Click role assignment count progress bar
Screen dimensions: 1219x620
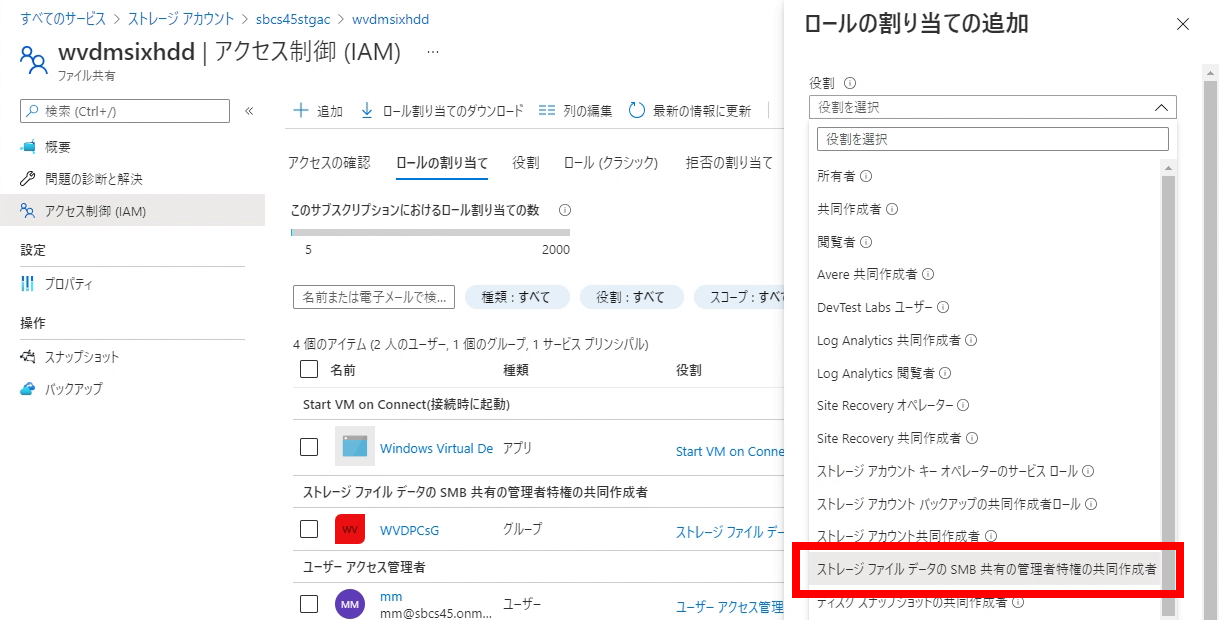[430, 232]
